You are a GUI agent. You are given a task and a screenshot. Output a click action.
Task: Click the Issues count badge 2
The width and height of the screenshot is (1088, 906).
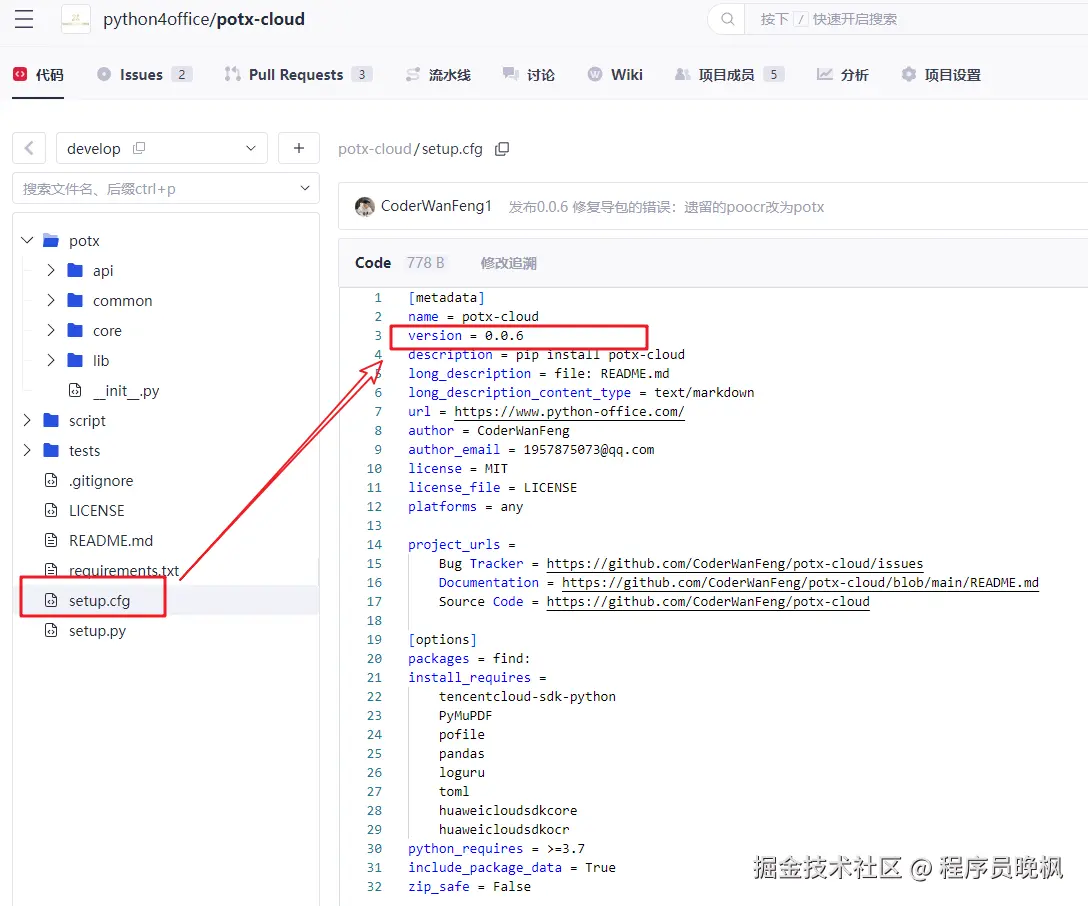coord(182,74)
